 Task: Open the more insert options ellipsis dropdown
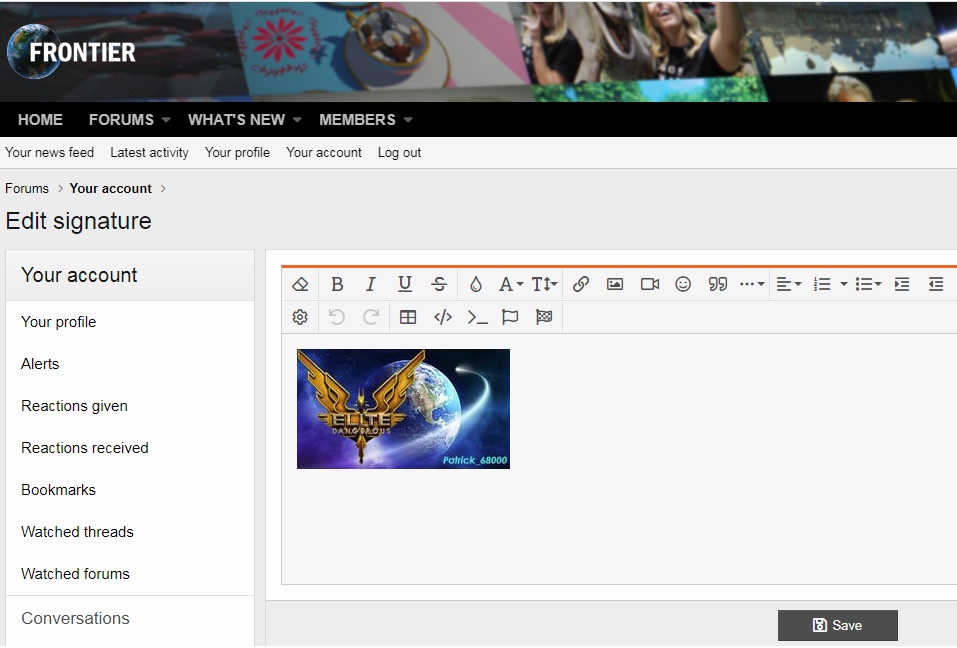(x=752, y=284)
